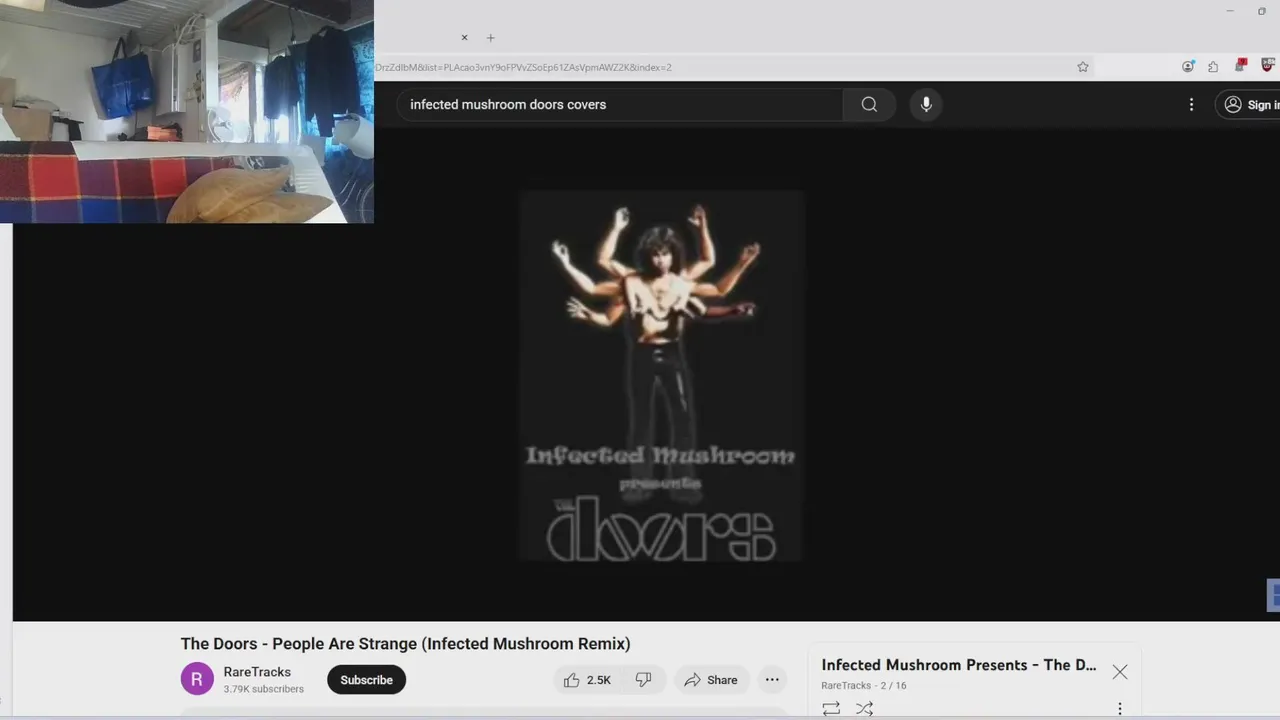Click the browser address bar URL
Image resolution: width=1280 pixels, height=720 pixels.
coord(523,67)
